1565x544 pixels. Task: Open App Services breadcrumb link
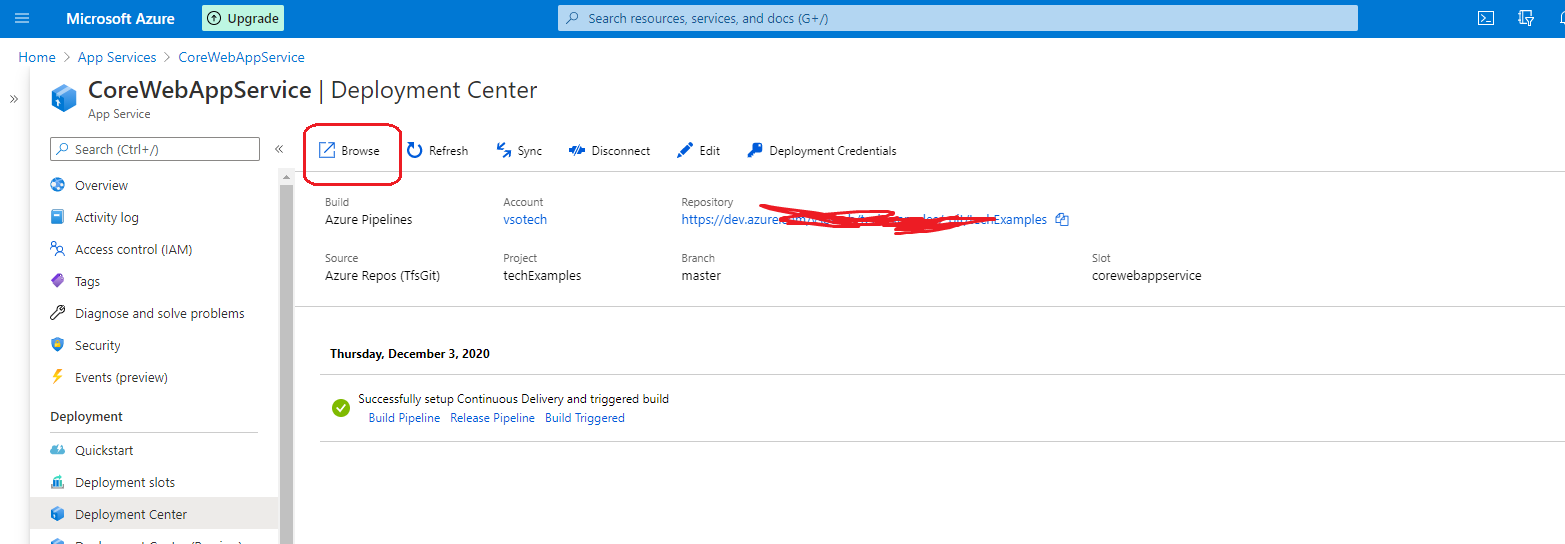(117, 57)
